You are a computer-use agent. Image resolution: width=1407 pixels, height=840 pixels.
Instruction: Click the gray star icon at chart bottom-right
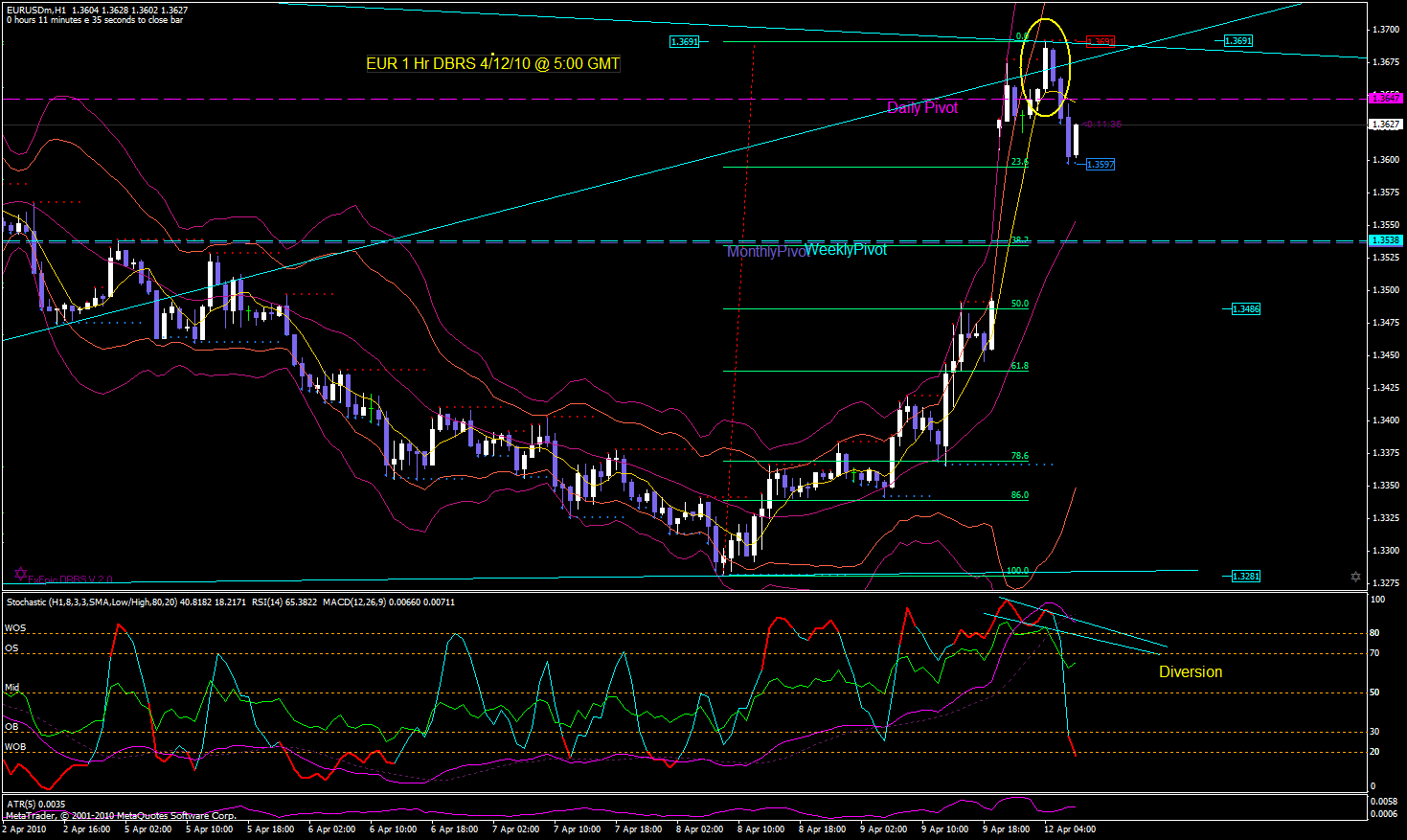pyautogui.click(x=1355, y=577)
